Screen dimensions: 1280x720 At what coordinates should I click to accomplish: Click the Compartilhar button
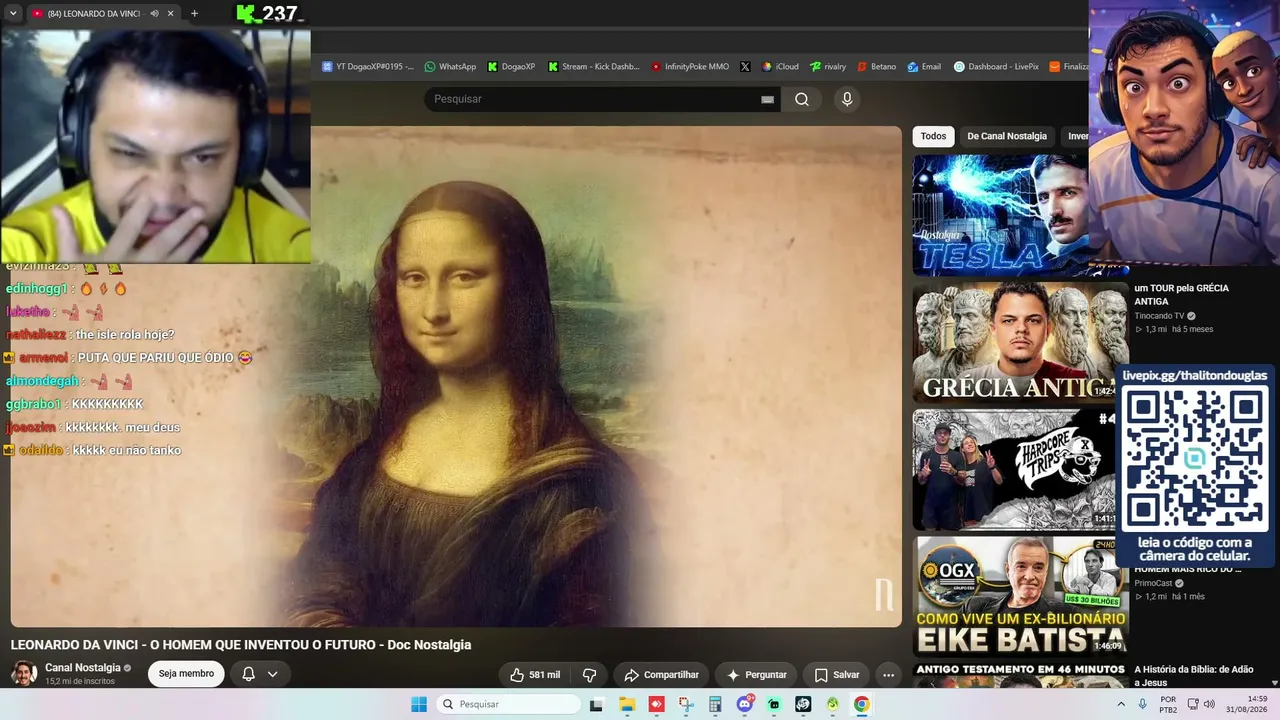661,675
